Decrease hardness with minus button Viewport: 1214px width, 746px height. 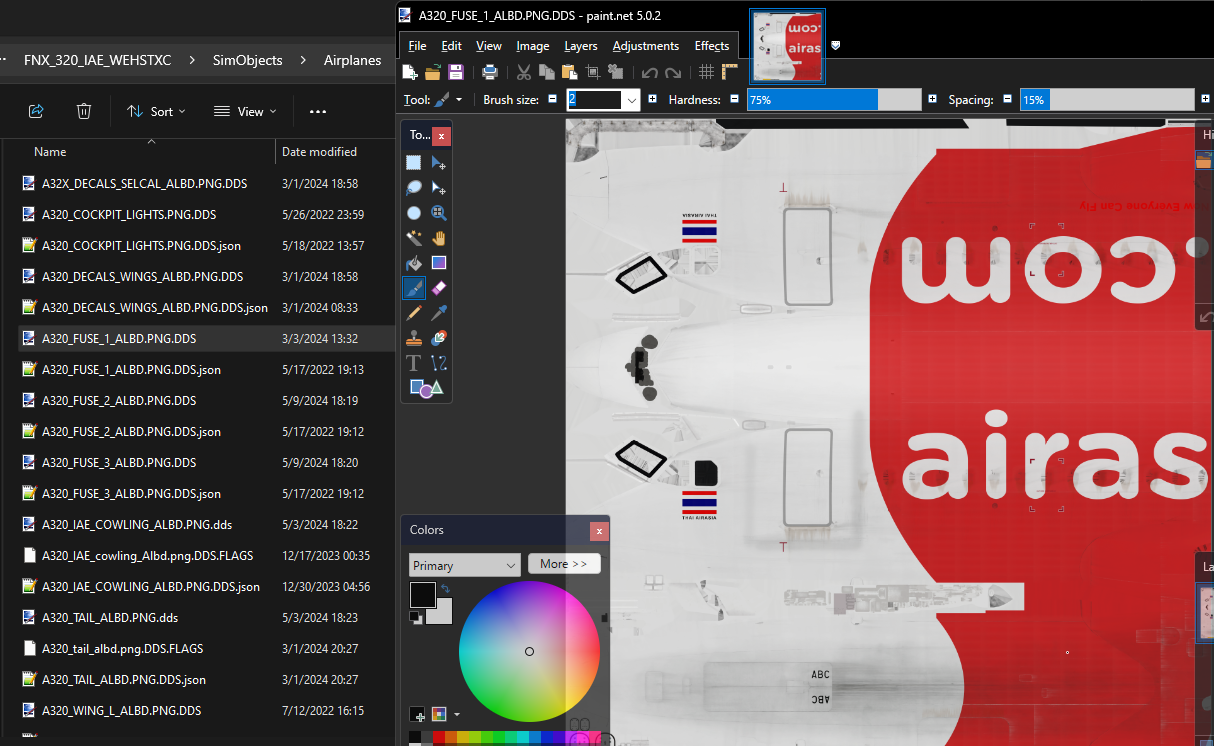tap(734, 100)
